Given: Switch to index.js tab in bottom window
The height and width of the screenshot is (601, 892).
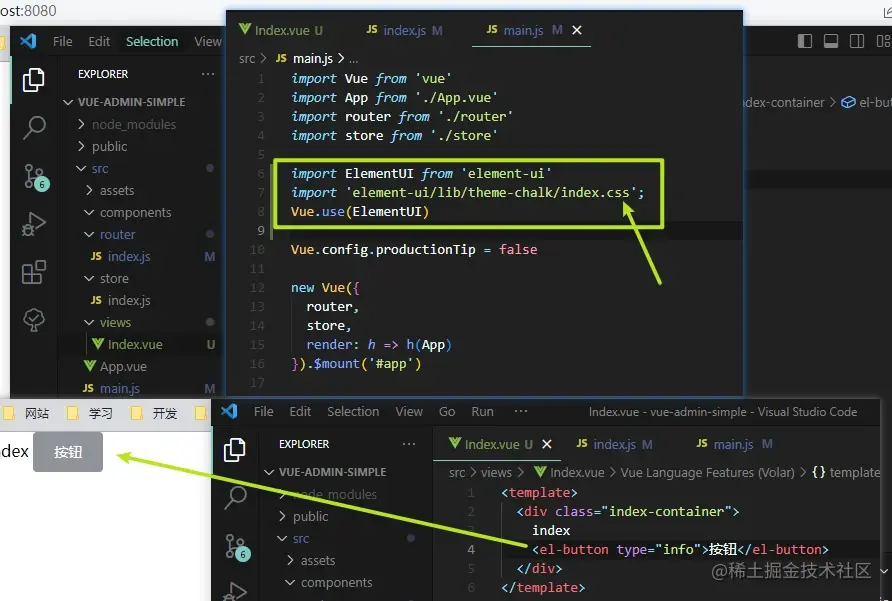Looking at the screenshot, I should pos(614,444).
